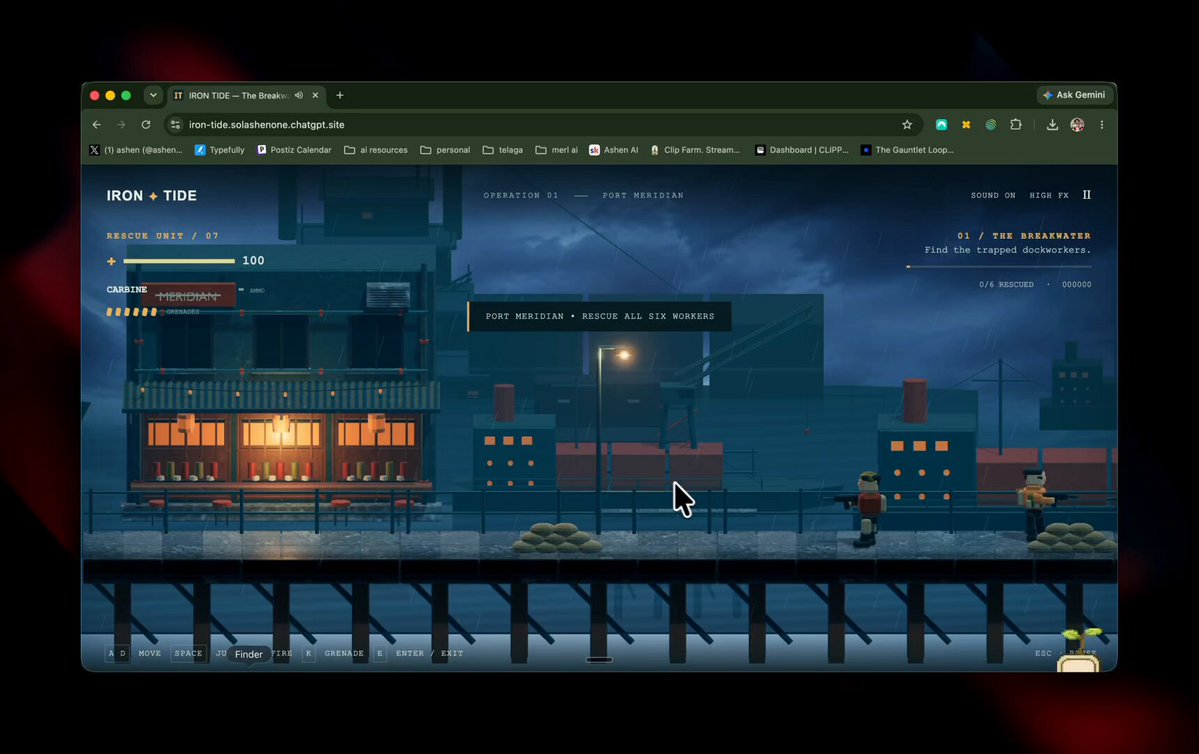This screenshot has width=1199, height=754.
Task: Click the OPERATION 01 header text
Action: click(521, 196)
